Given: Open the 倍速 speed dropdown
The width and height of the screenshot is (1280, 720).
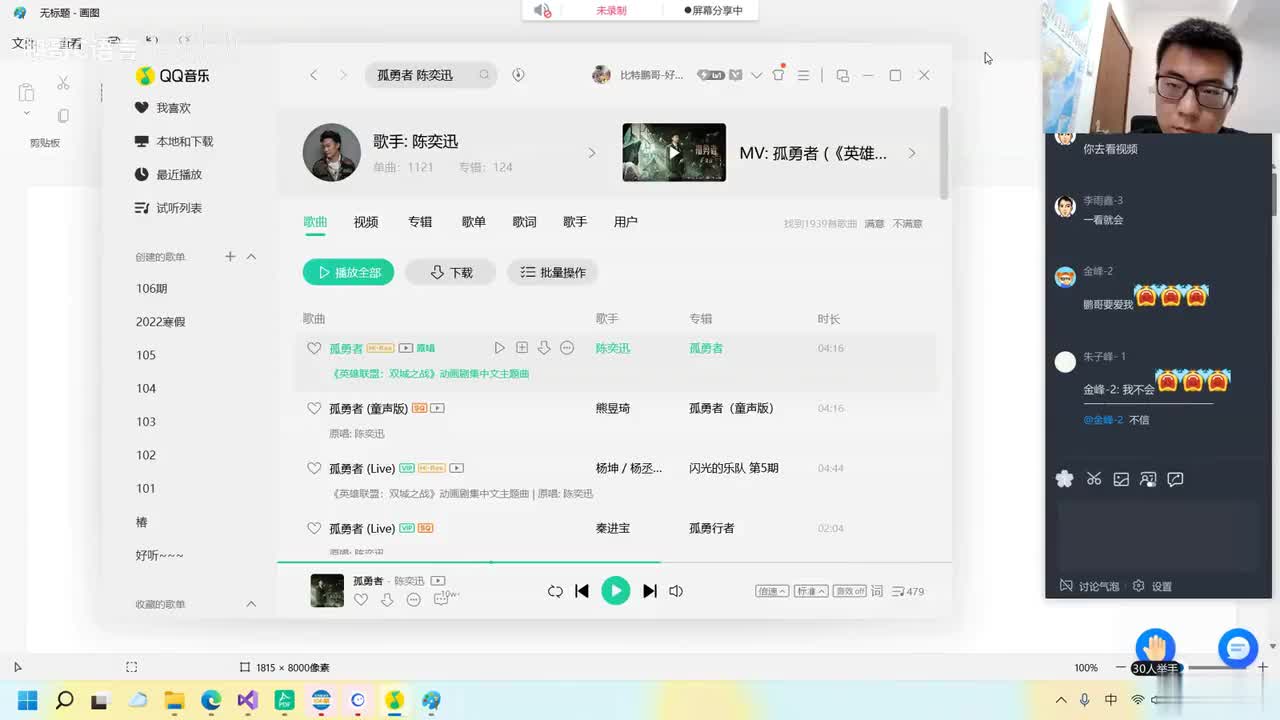Looking at the screenshot, I should [x=772, y=591].
